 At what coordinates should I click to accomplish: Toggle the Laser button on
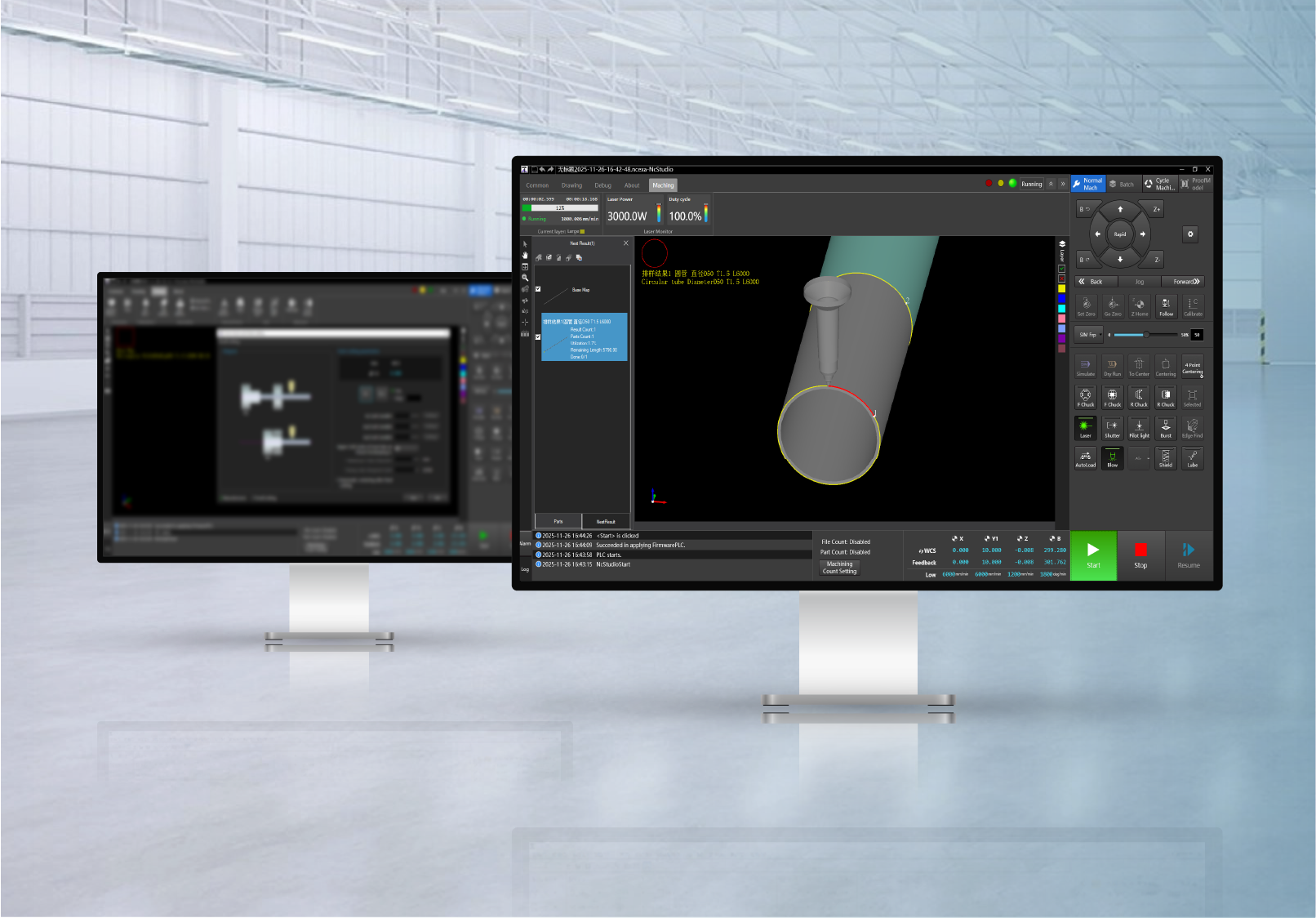pyautogui.click(x=1085, y=427)
